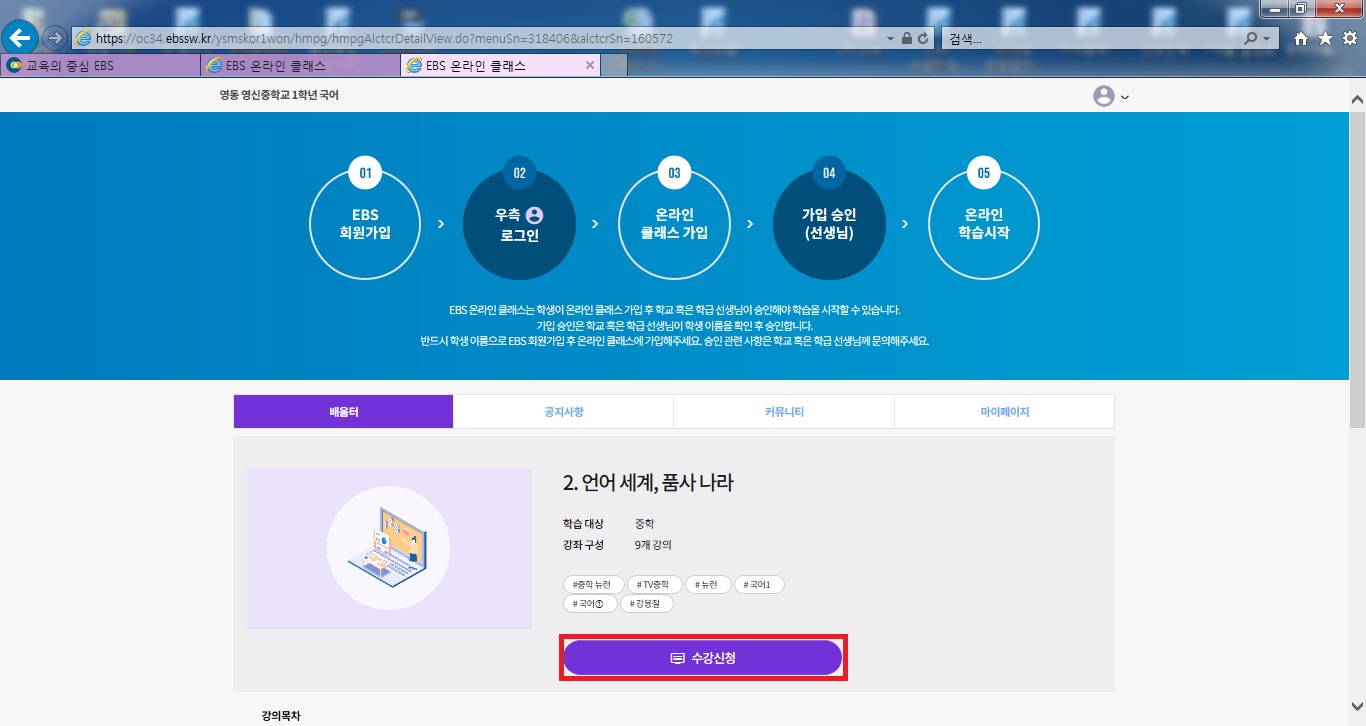The width and height of the screenshot is (1366, 726).
Task: Click the #강용철 tag
Action: [x=647, y=603]
